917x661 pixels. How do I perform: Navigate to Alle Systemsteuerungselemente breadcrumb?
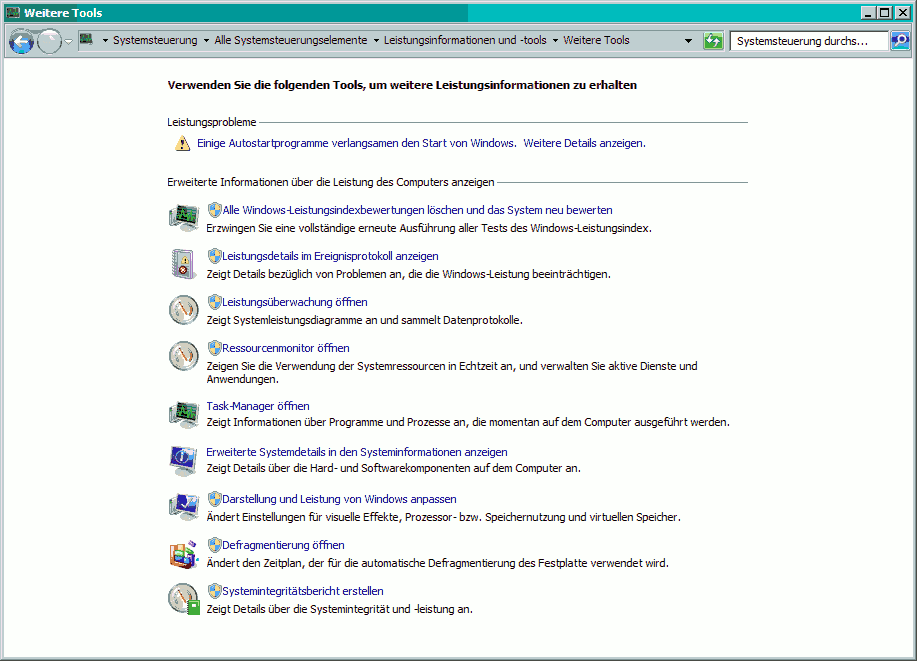pyautogui.click(x=291, y=40)
